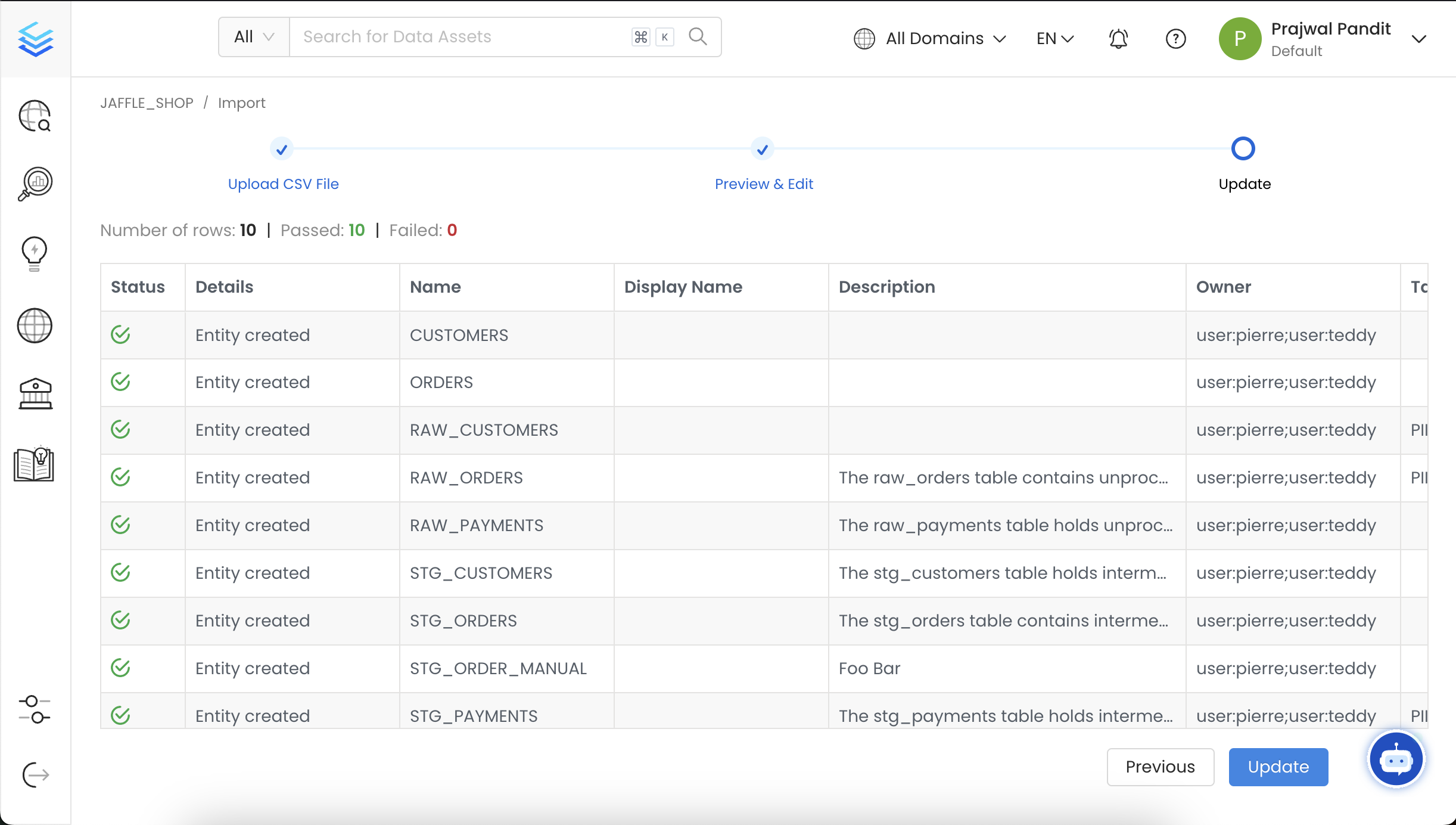Image resolution: width=1456 pixels, height=825 pixels.
Task: Navigate to JAFFLE_SHOP breadcrumb
Action: [x=147, y=103]
